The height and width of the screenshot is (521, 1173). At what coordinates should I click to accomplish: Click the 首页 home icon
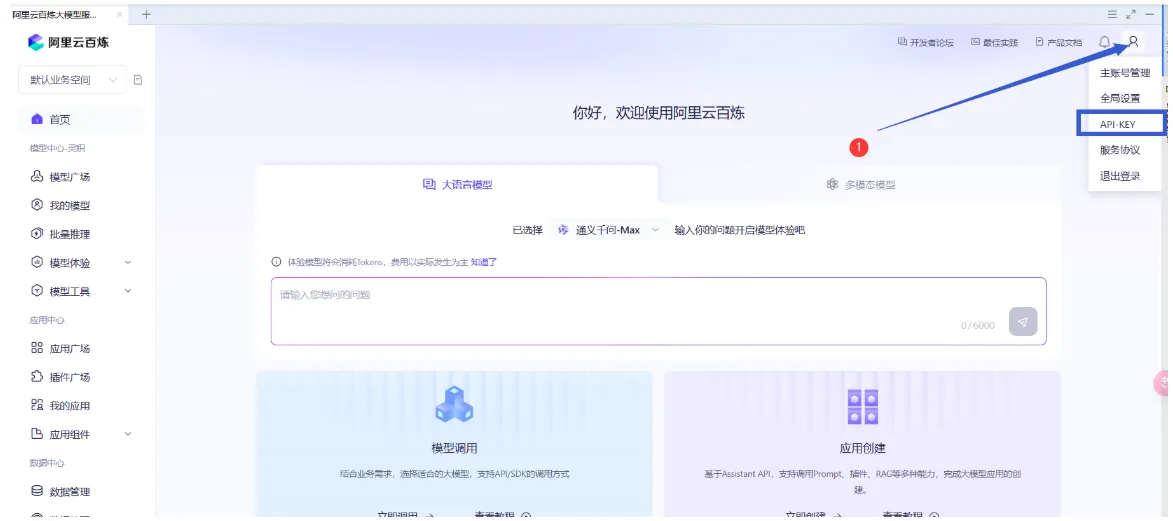tap(37, 119)
